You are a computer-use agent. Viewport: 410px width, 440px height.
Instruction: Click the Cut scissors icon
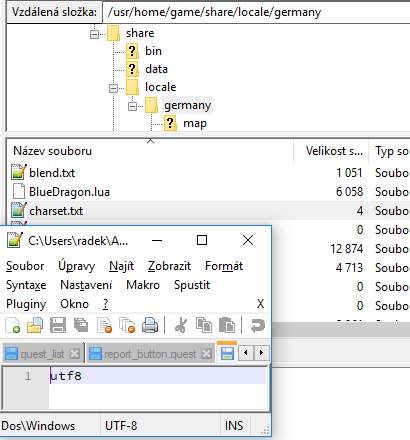point(181,325)
